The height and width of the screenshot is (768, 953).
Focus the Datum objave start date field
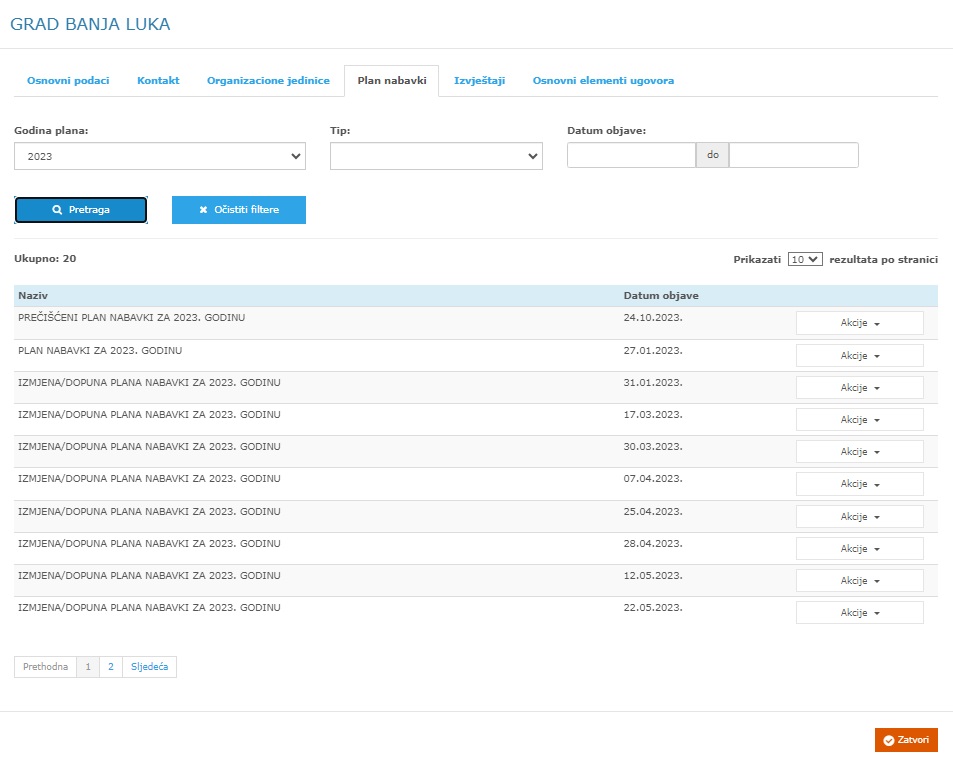coord(631,155)
